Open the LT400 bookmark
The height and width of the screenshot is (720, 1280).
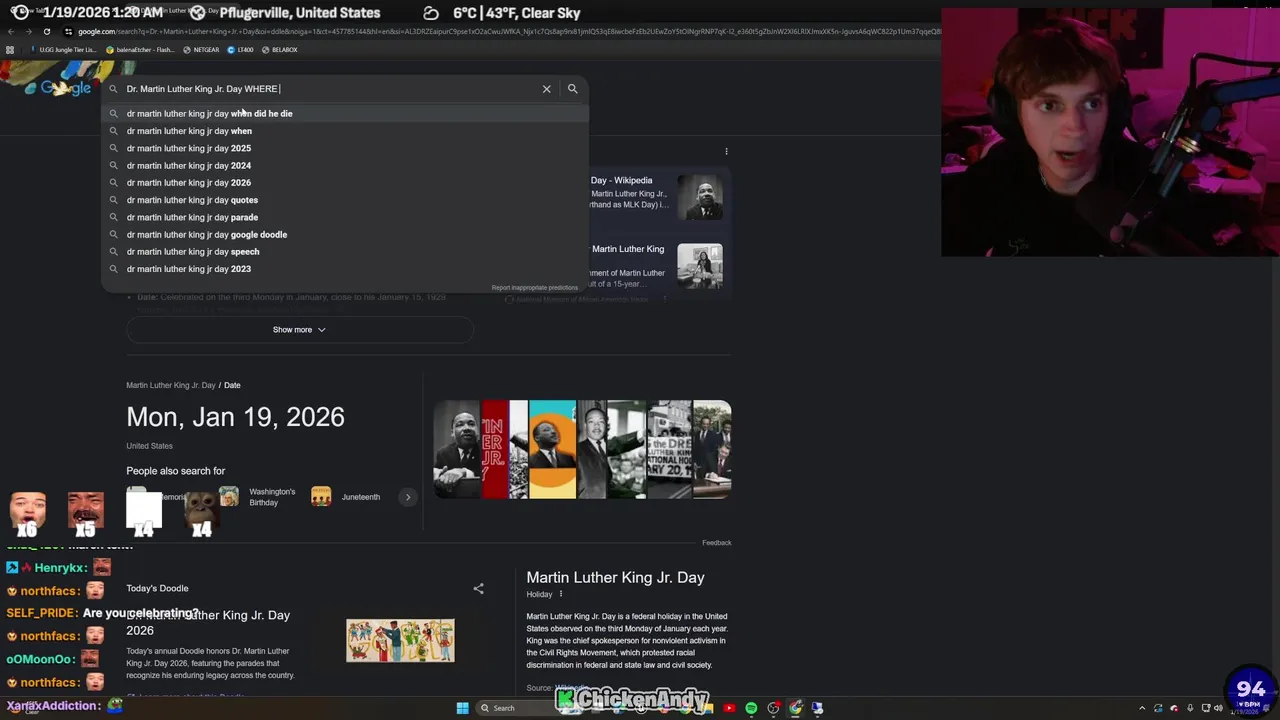(x=240, y=49)
